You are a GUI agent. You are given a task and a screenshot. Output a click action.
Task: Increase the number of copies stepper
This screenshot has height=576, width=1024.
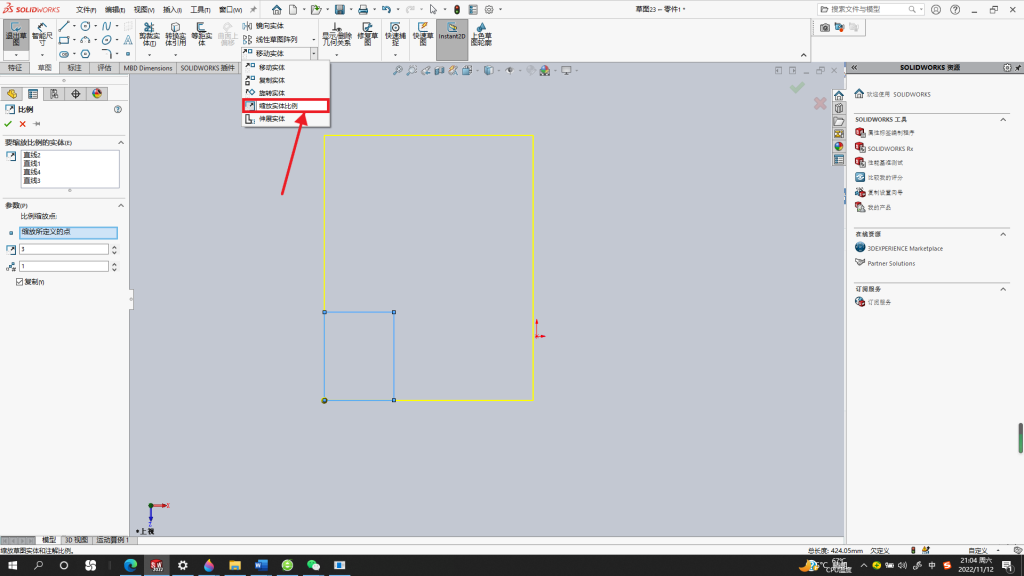point(114,264)
